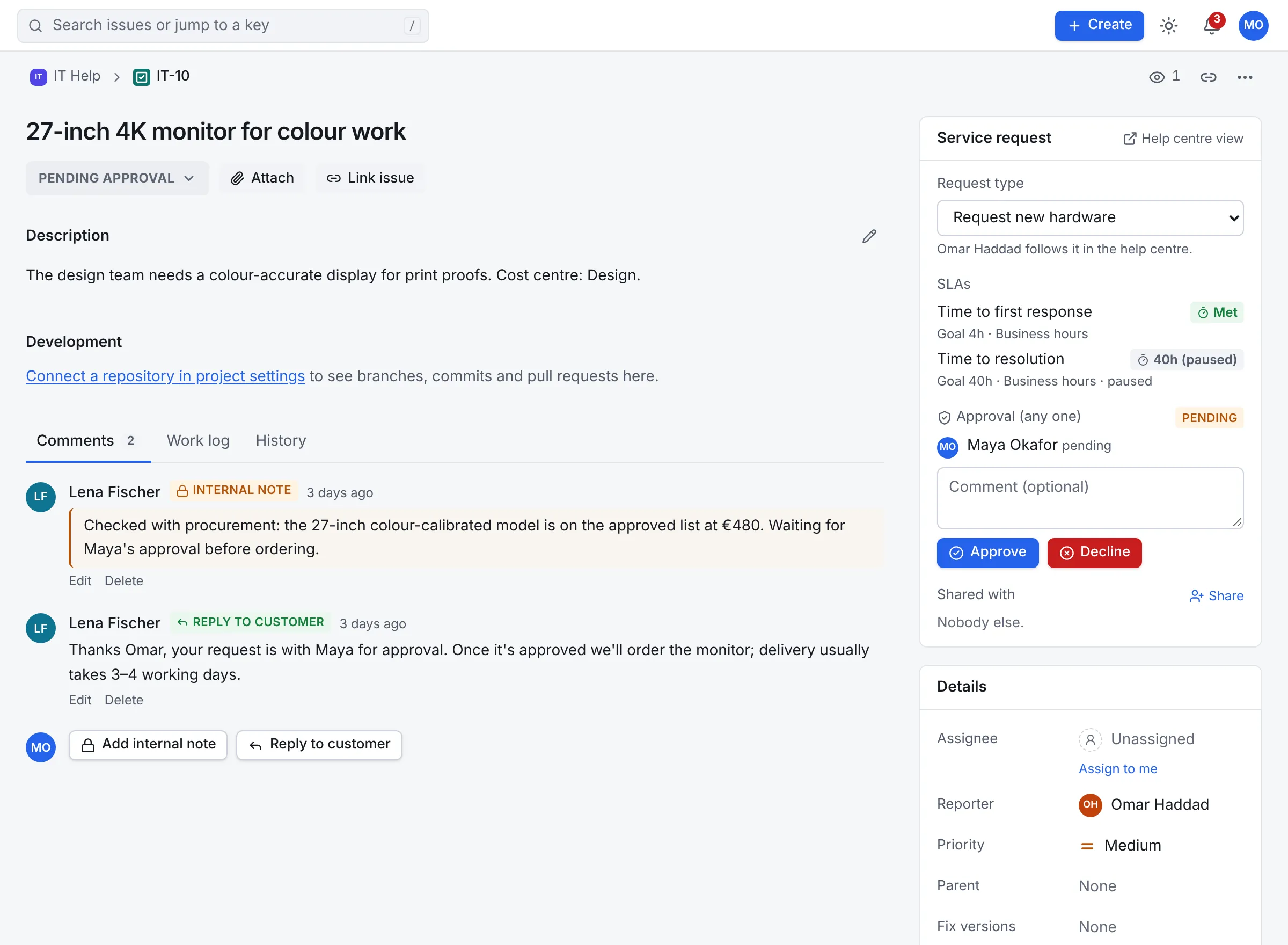Edit Lena Fischer's internal note comment
The width and height of the screenshot is (1288, 945).
pos(80,580)
